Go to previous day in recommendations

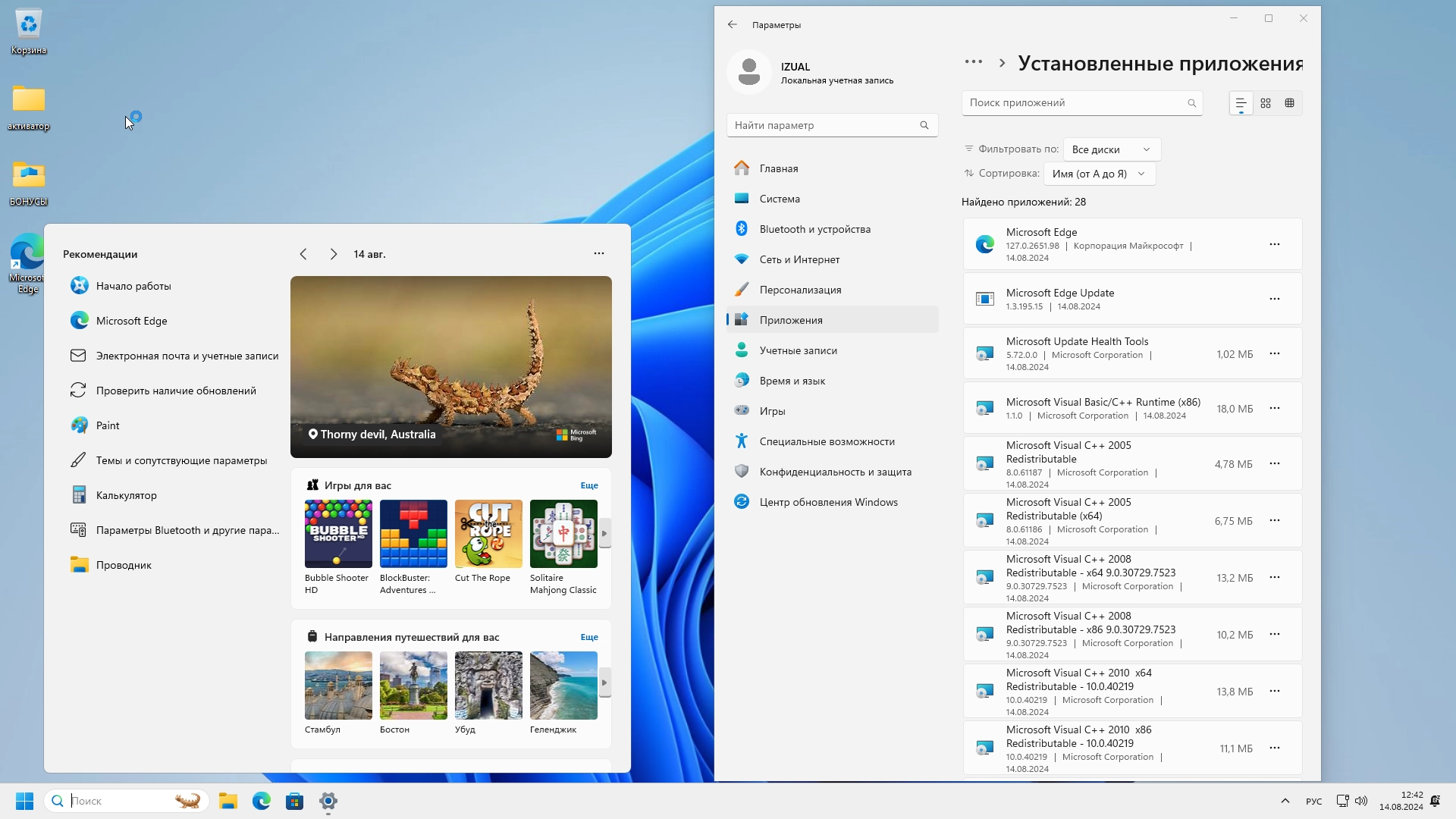coord(303,254)
